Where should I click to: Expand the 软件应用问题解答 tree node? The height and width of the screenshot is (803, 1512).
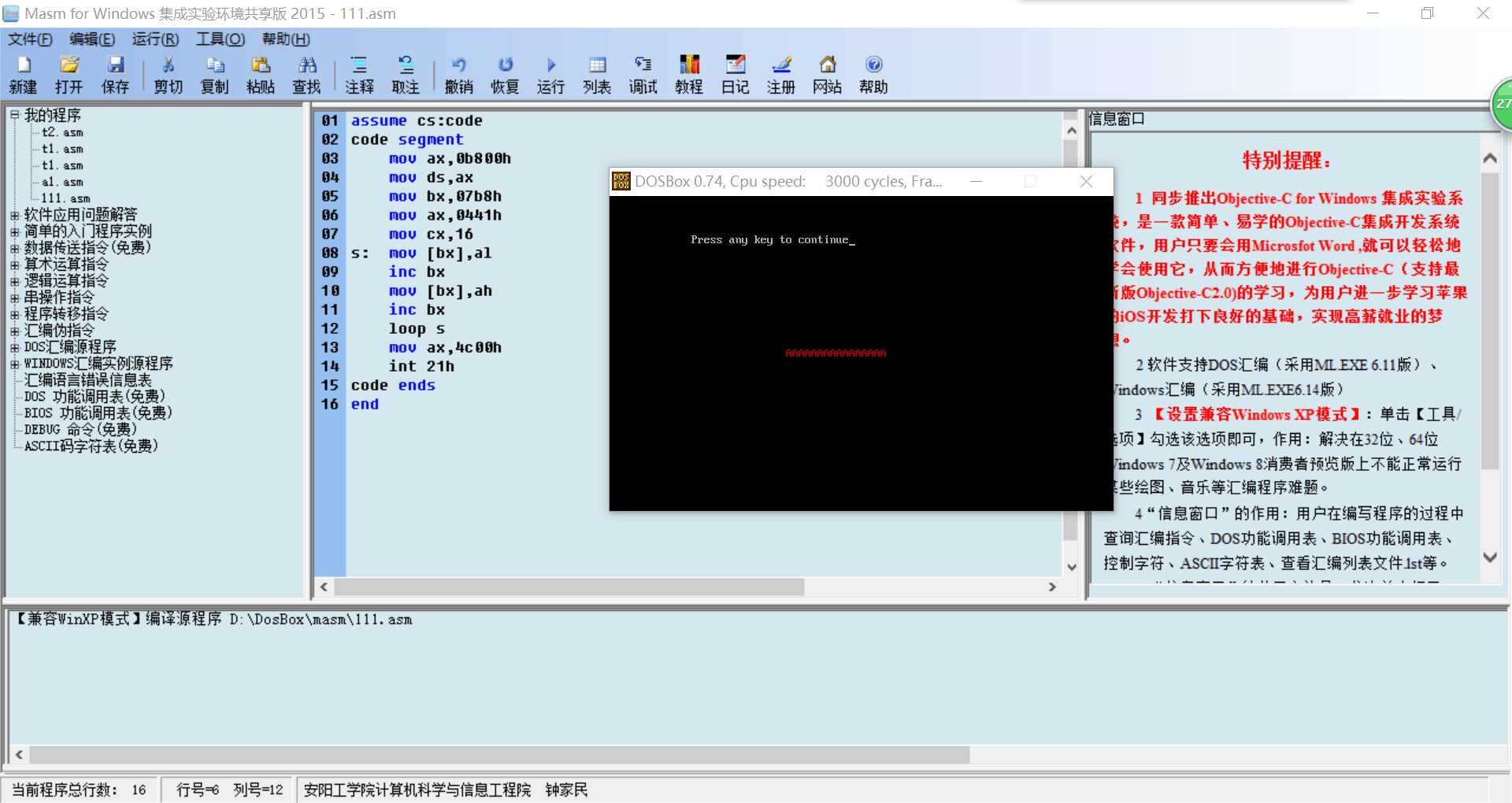[x=14, y=215]
